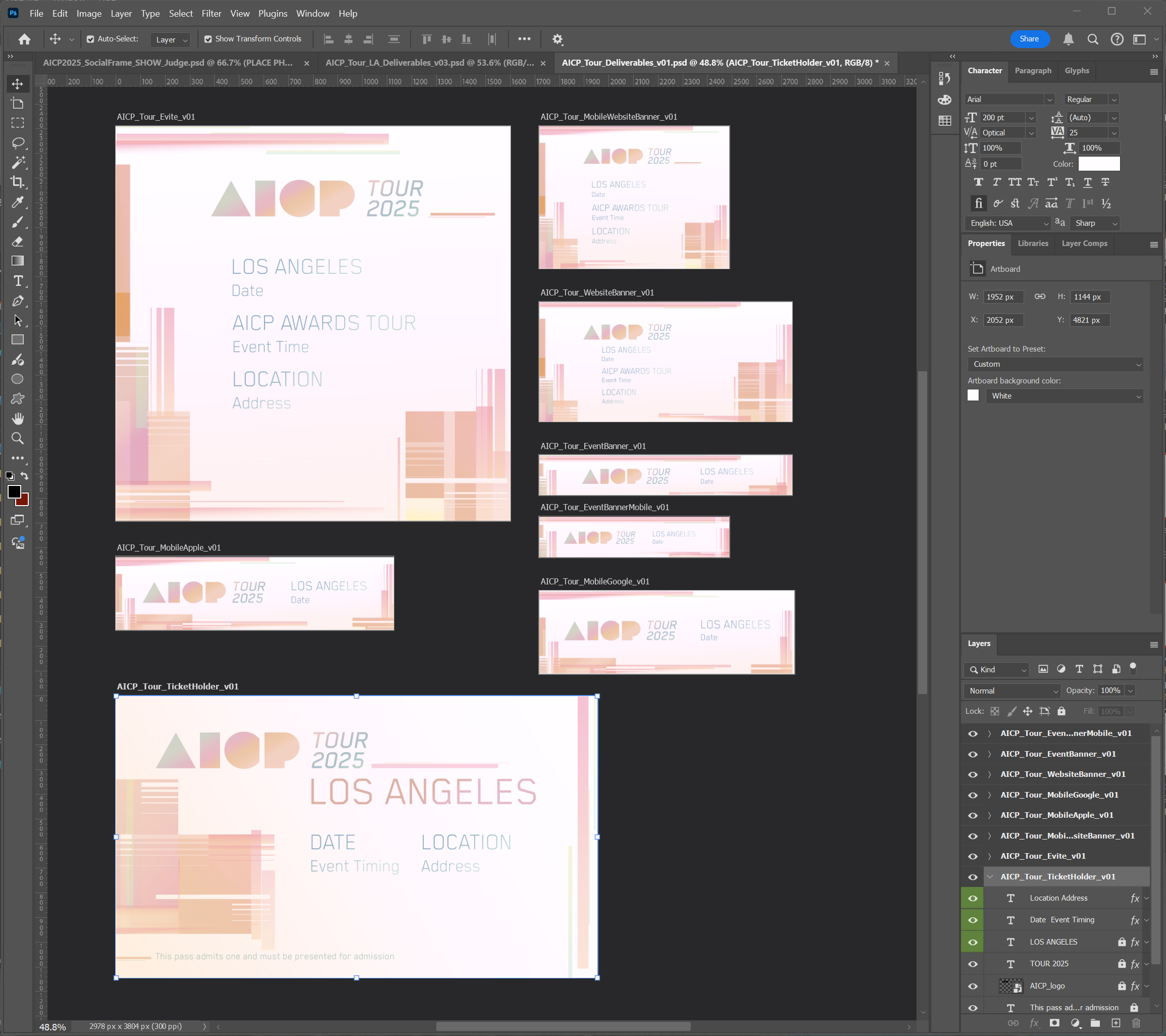Hide the AICP_Tour_Evite_v01 artboard
The width and height of the screenshot is (1166, 1036).
point(973,856)
